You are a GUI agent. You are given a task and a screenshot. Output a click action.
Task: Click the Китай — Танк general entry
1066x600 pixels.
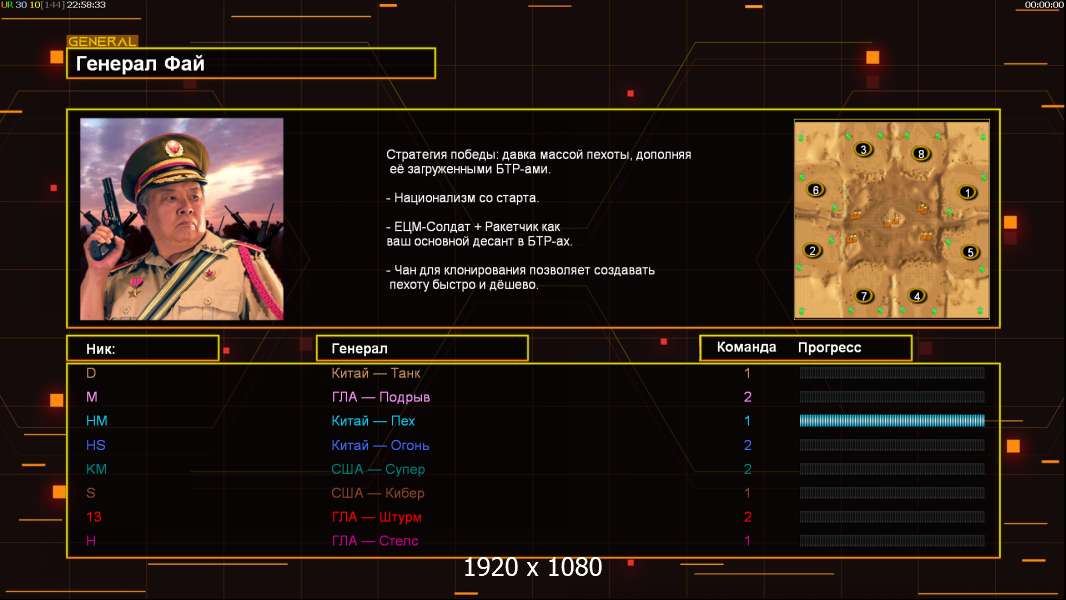click(376, 373)
